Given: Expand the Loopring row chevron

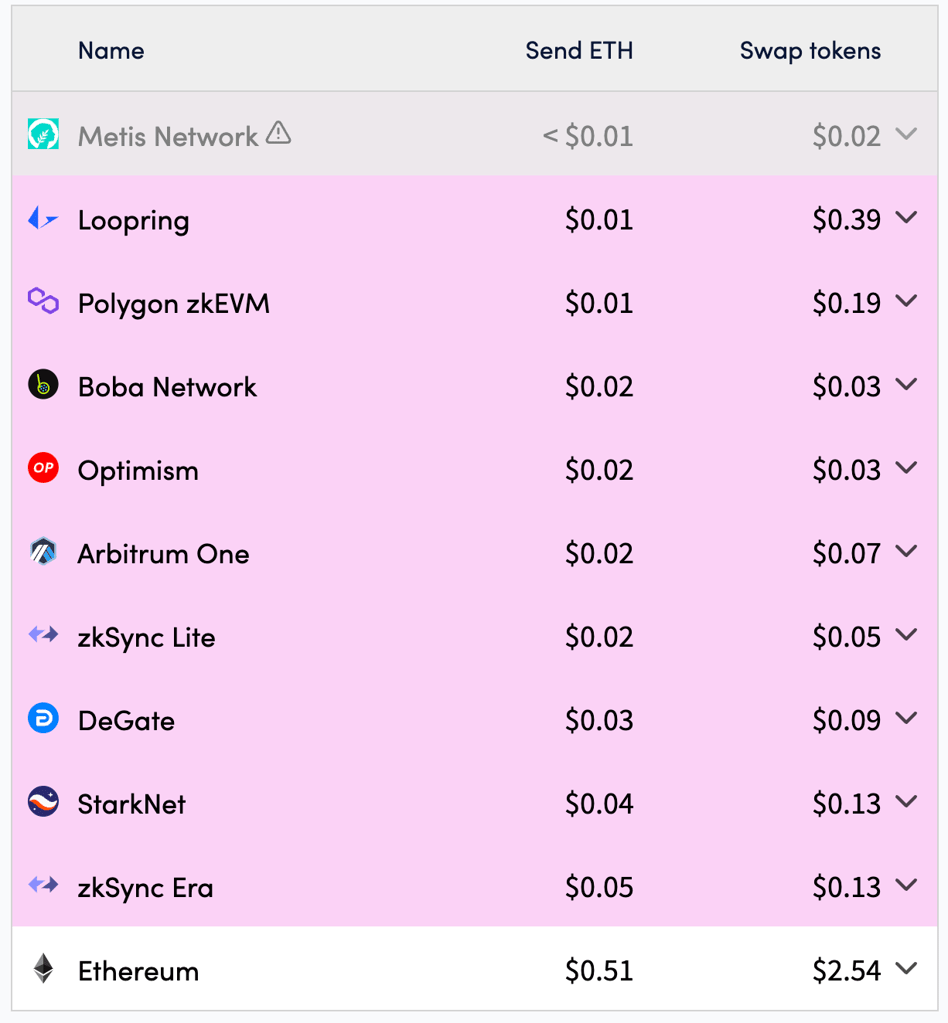Looking at the screenshot, I should (907, 218).
